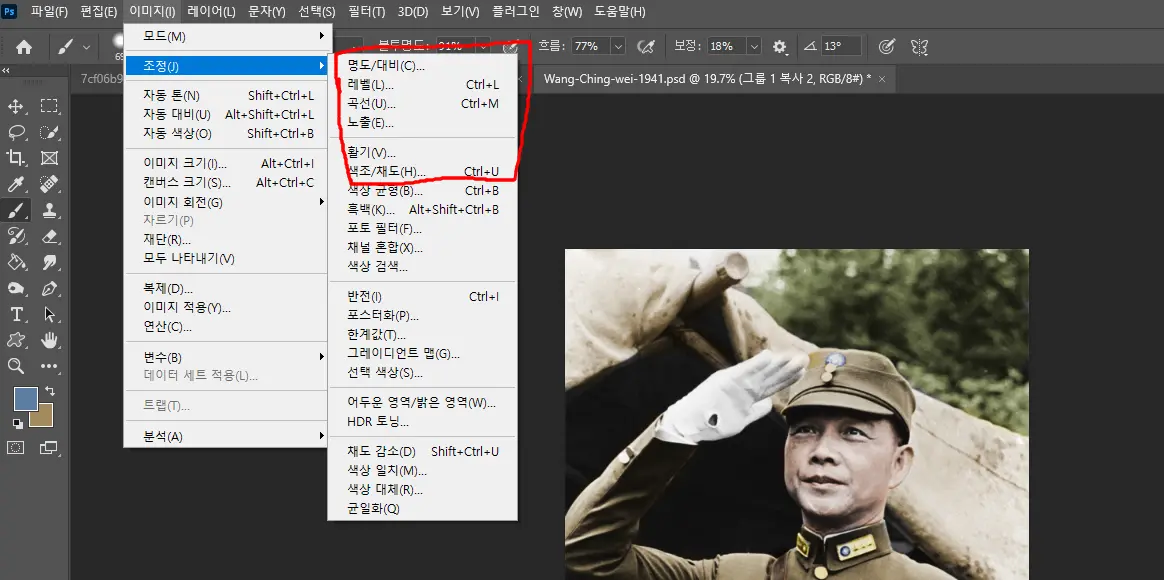Expand the 이미지 회전(G) submenu
Image resolution: width=1164 pixels, height=580 pixels.
[227, 202]
